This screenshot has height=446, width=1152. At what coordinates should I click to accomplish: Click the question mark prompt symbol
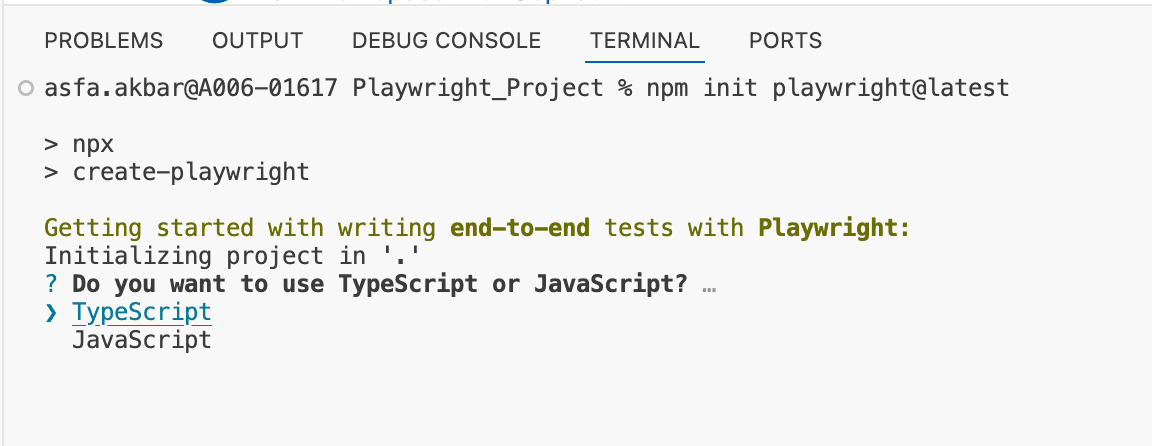[x=52, y=284]
